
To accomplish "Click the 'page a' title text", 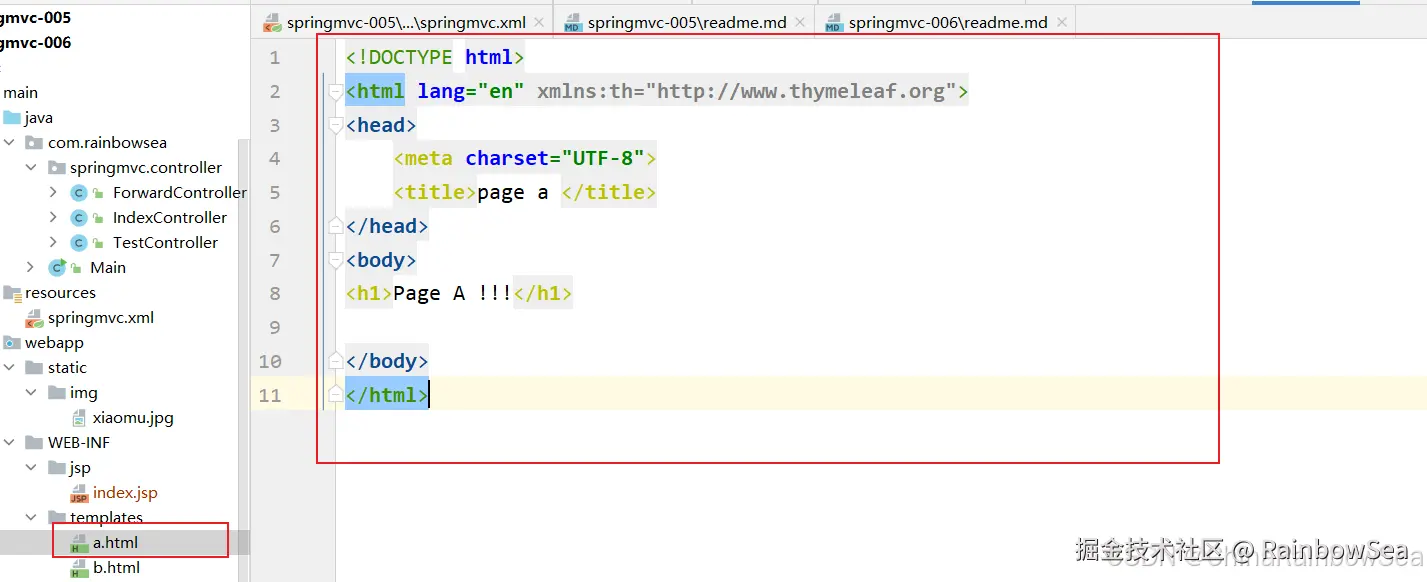I will click(512, 192).
